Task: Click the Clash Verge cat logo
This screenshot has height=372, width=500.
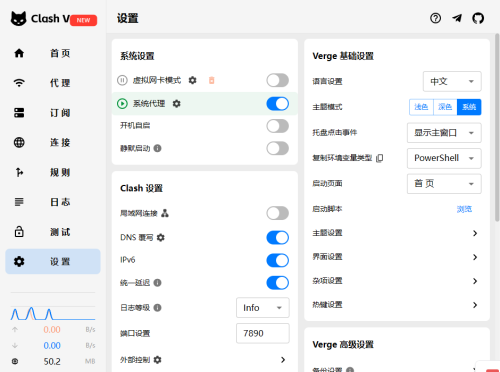Action: [x=18, y=19]
